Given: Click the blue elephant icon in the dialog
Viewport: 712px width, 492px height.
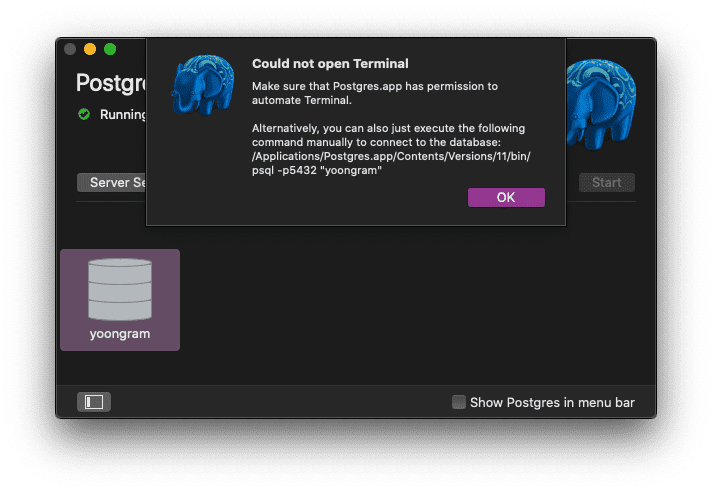Looking at the screenshot, I should pos(203,85).
